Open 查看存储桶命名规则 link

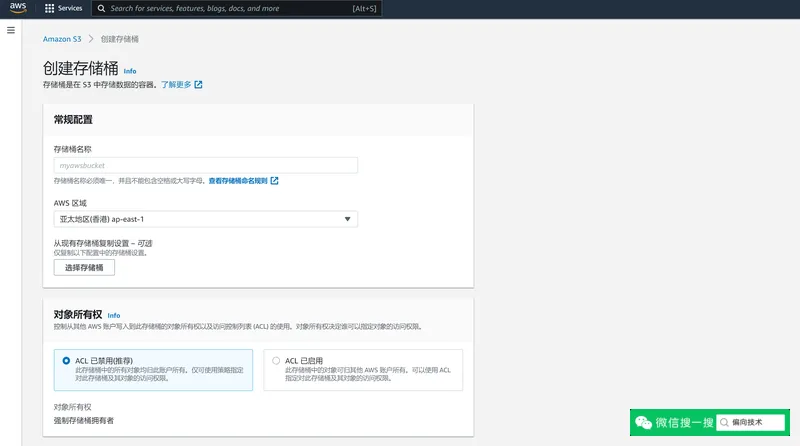(x=238, y=181)
